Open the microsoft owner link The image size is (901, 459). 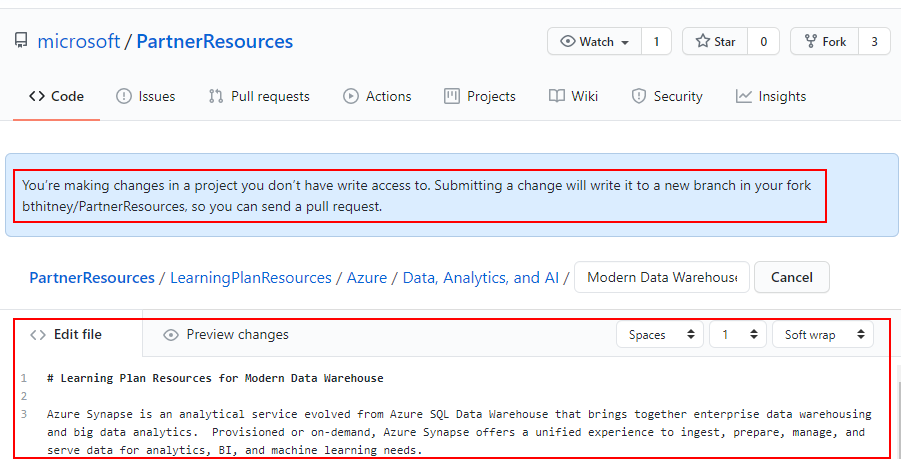pyautogui.click(x=79, y=41)
